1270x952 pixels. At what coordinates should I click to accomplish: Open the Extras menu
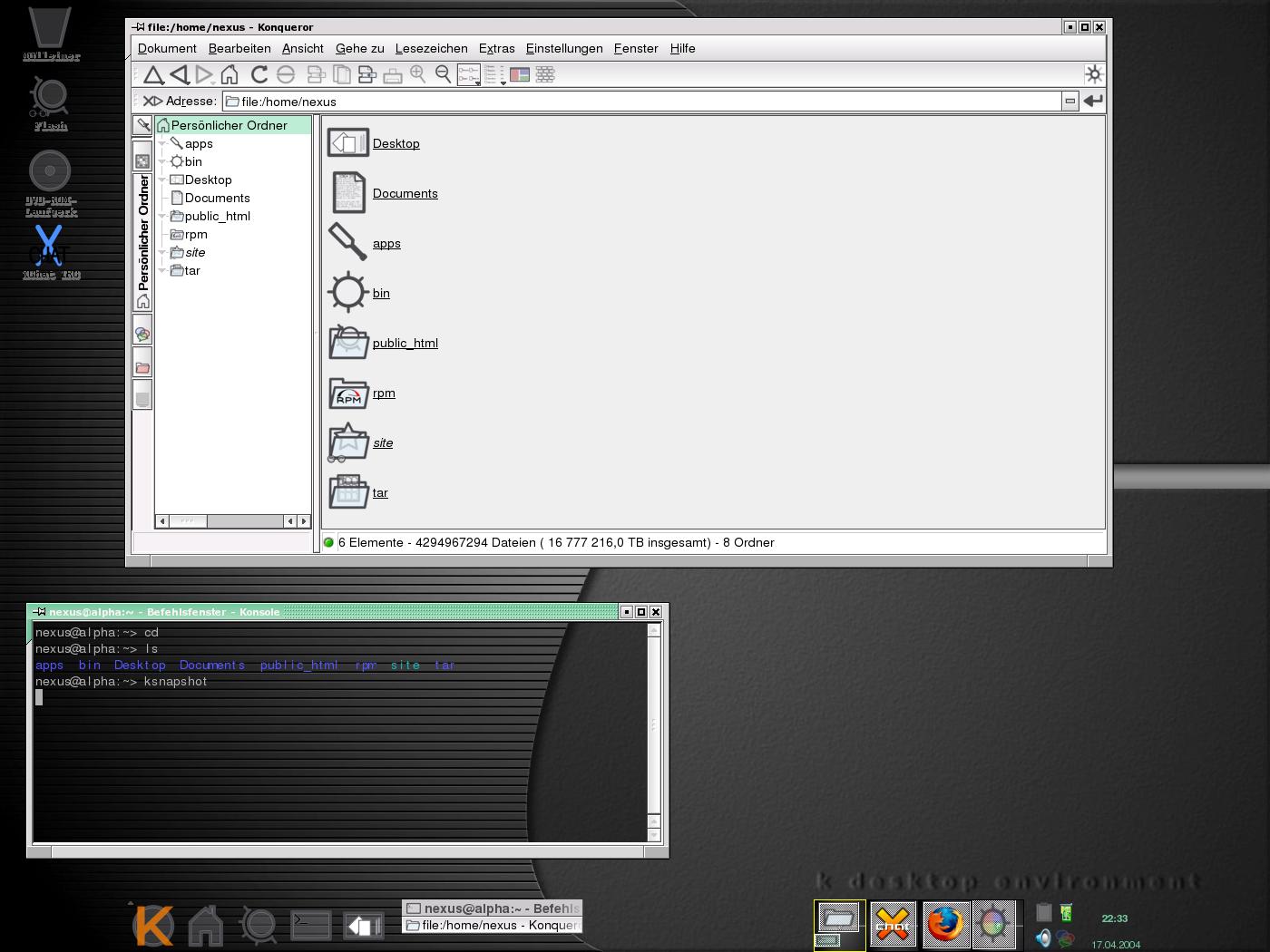point(497,48)
